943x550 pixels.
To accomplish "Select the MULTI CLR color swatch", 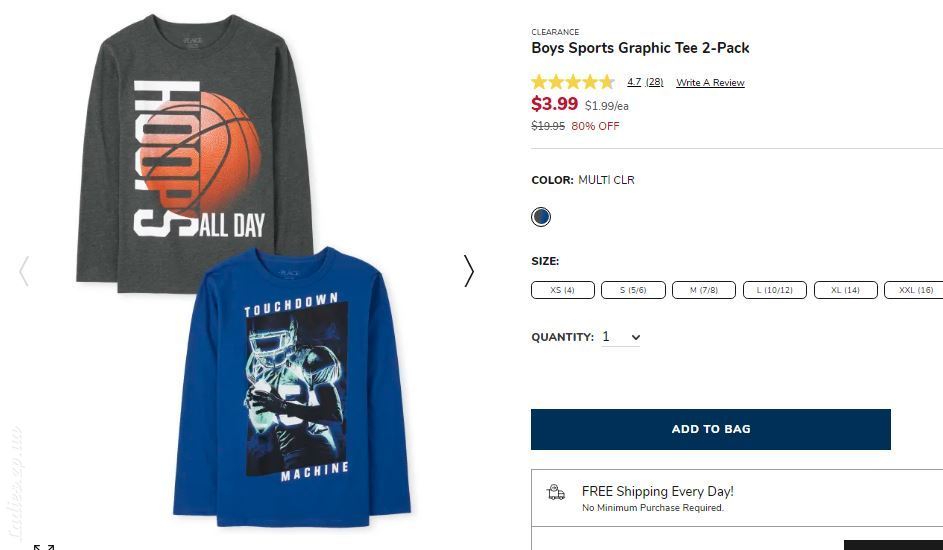I will click(541, 216).
